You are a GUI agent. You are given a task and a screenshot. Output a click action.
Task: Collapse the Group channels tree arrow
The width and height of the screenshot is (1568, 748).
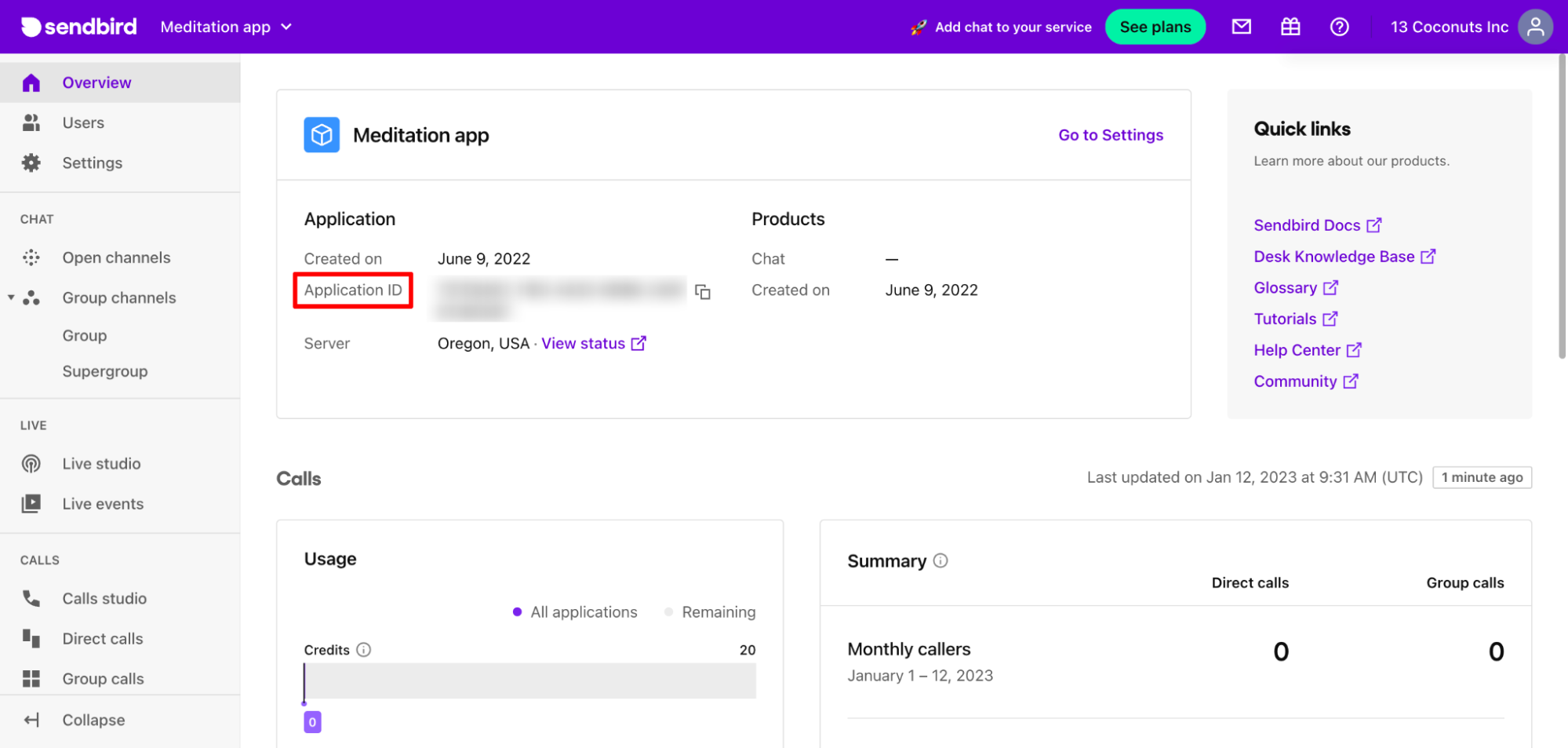tap(11, 297)
